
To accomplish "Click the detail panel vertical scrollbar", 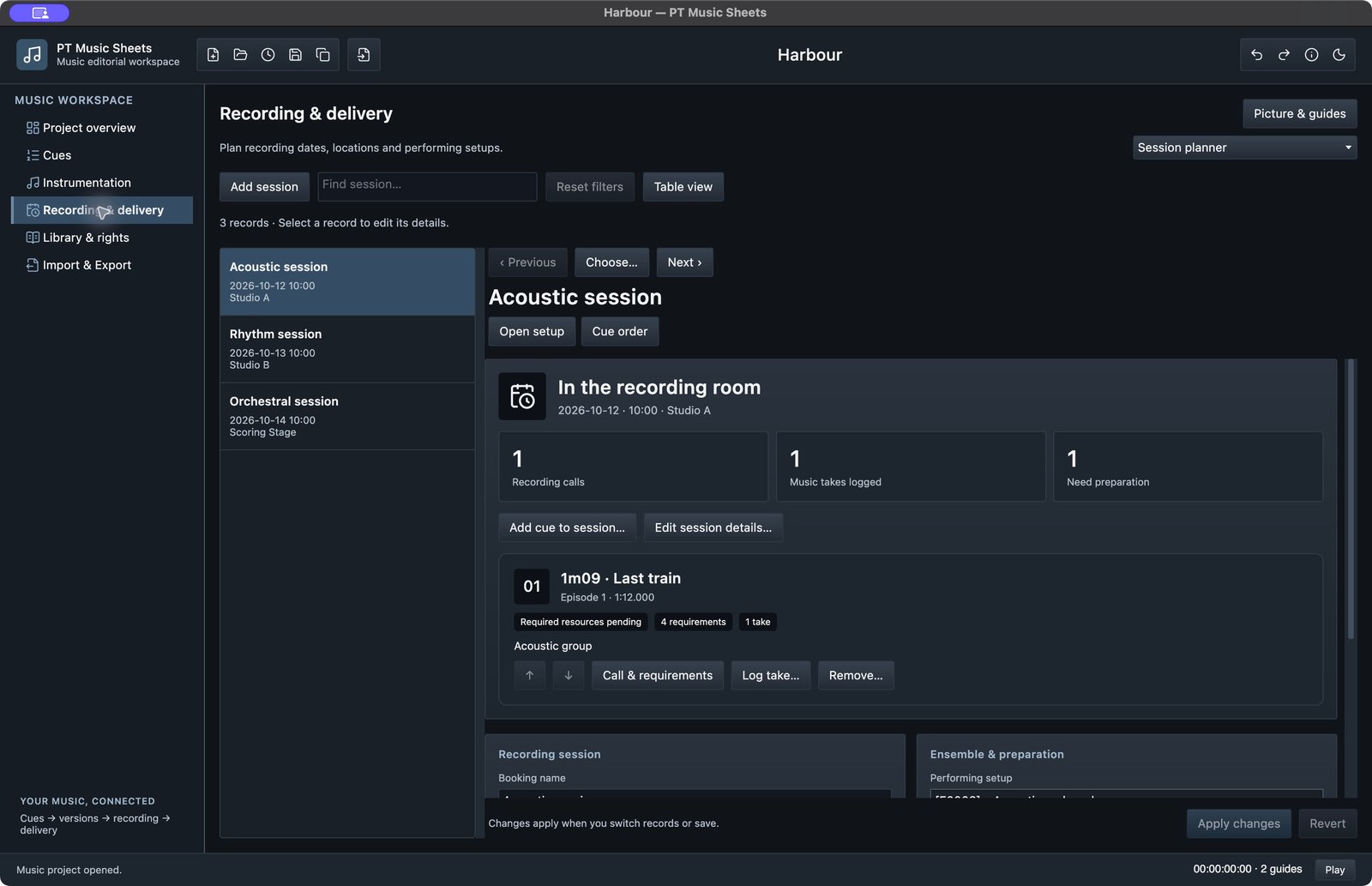I will 1351,499.
